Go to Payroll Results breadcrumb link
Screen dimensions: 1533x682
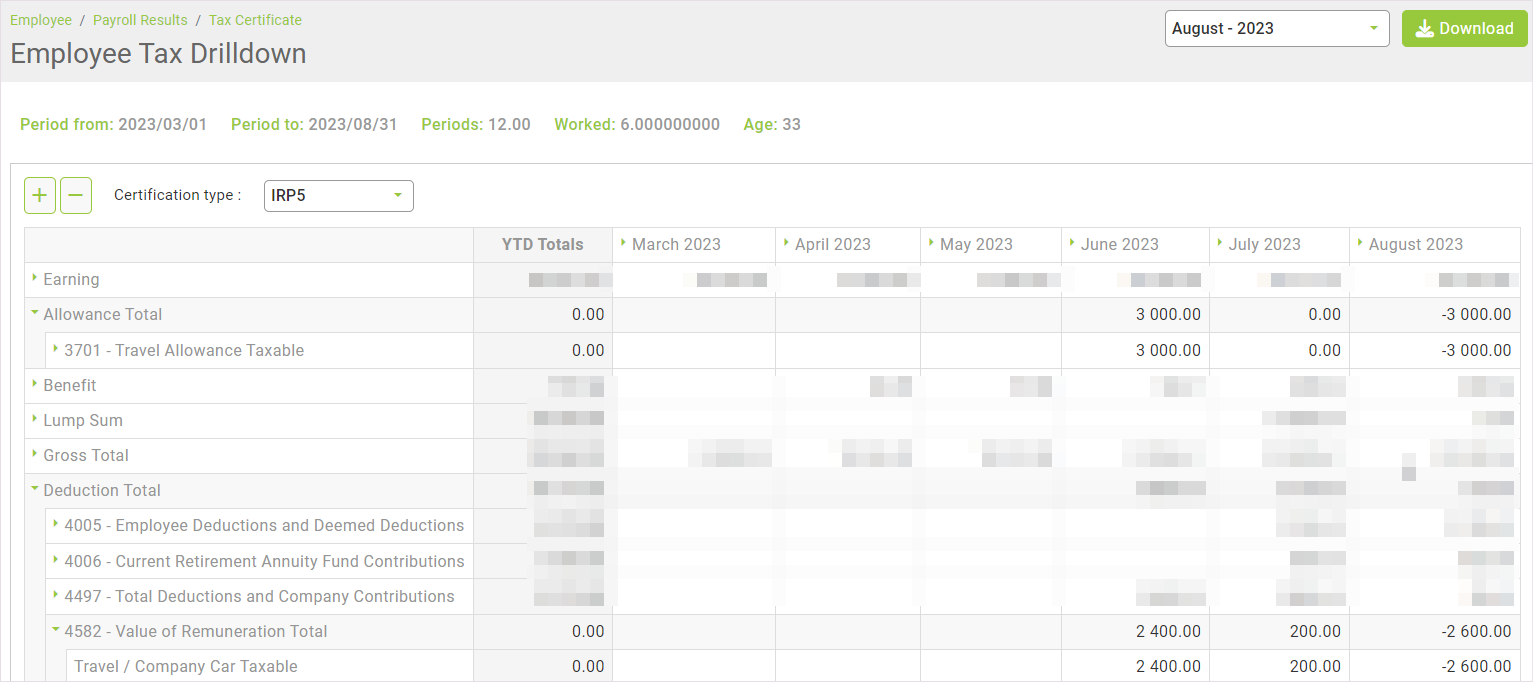point(140,20)
